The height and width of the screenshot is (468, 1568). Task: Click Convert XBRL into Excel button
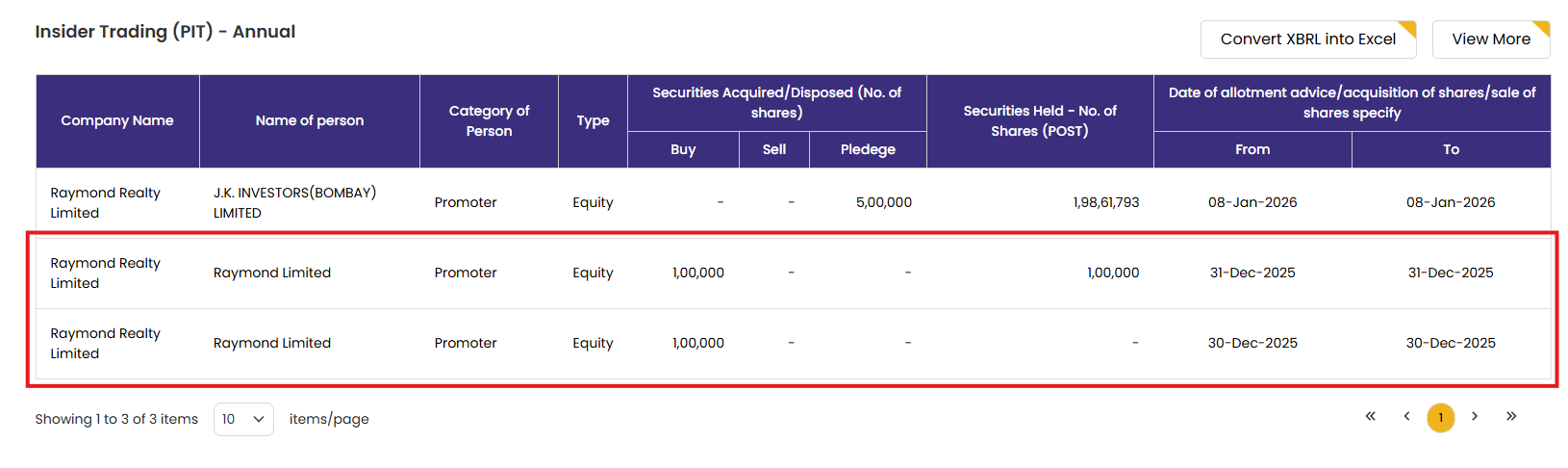1307,39
